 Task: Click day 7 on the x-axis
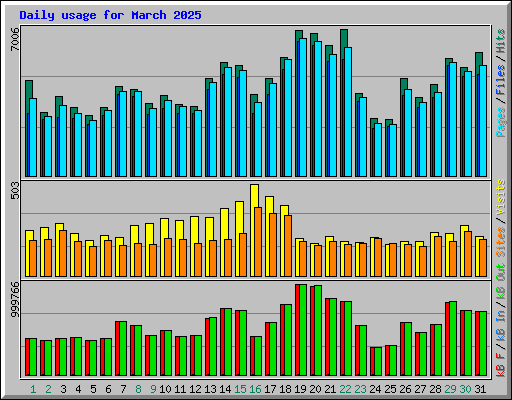coord(123,389)
